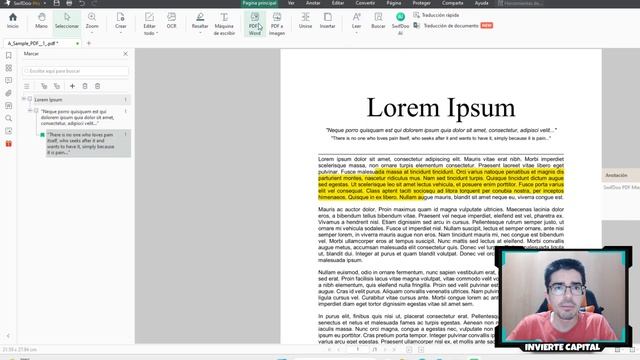Open form fields panel in sidebar

point(9,106)
